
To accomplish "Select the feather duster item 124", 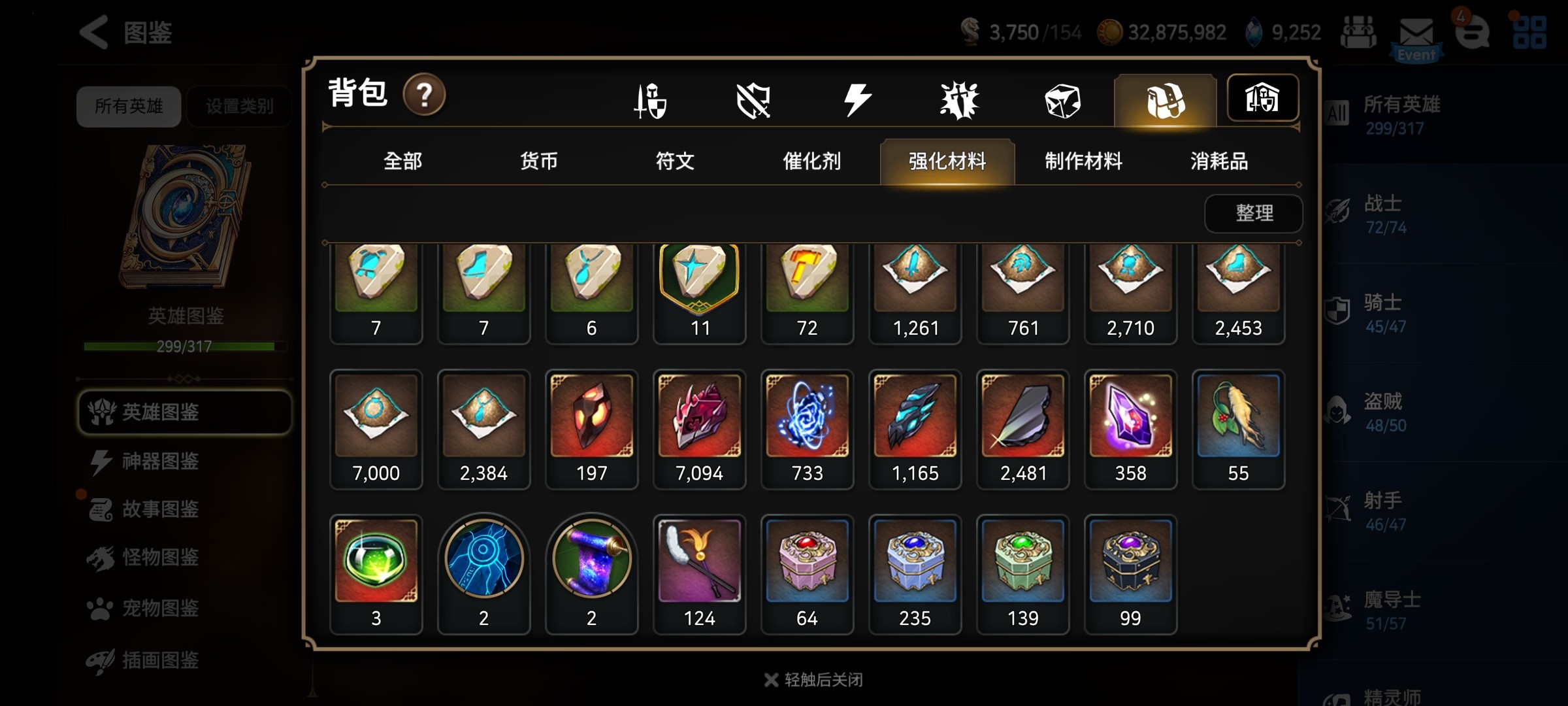I will click(699, 574).
